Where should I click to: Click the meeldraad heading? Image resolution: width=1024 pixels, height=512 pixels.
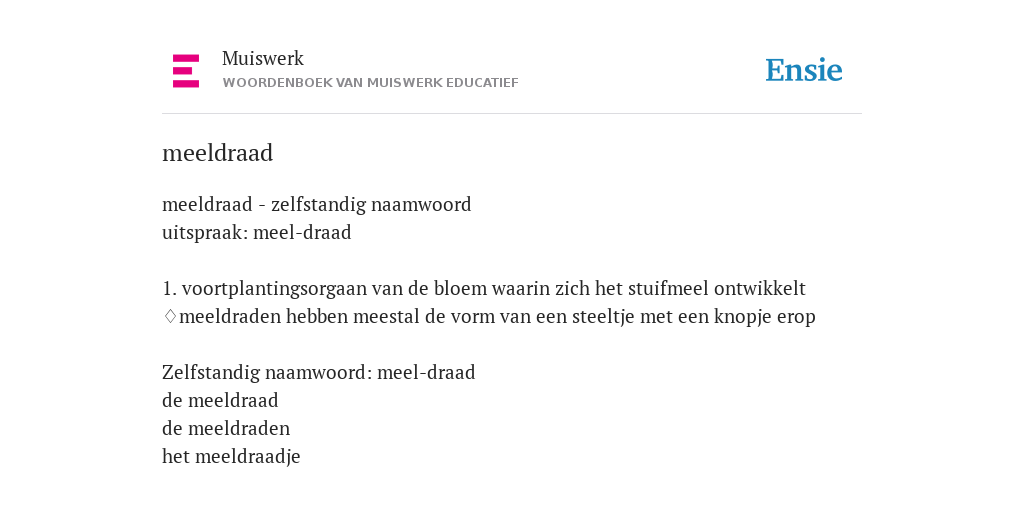click(x=217, y=153)
